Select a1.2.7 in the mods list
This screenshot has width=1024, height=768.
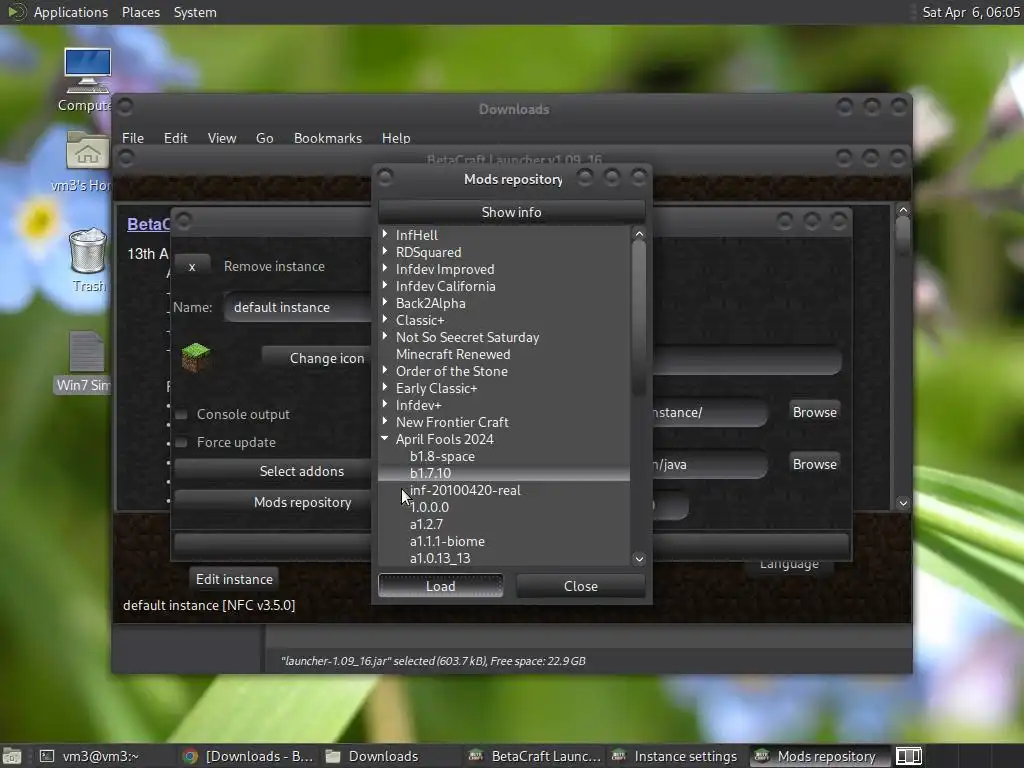click(426, 524)
